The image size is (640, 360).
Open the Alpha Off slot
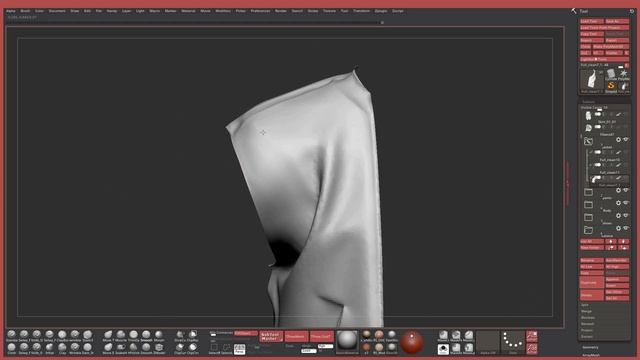(x=488, y=341)
